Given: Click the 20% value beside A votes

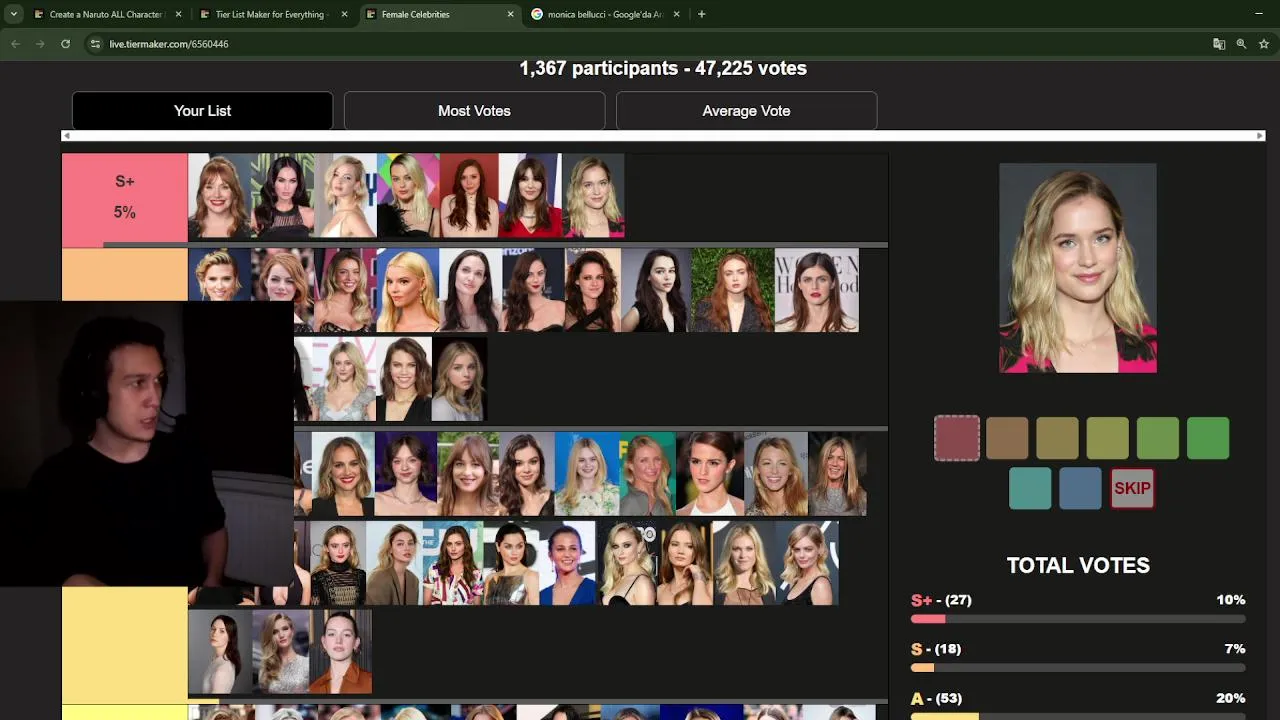Looking at the screenshot, I should click(x=1230, y=698).
